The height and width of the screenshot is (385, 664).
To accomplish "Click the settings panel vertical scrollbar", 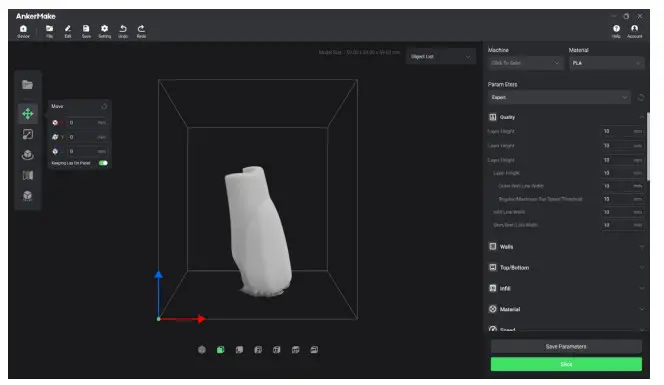I will coord(648,146).
